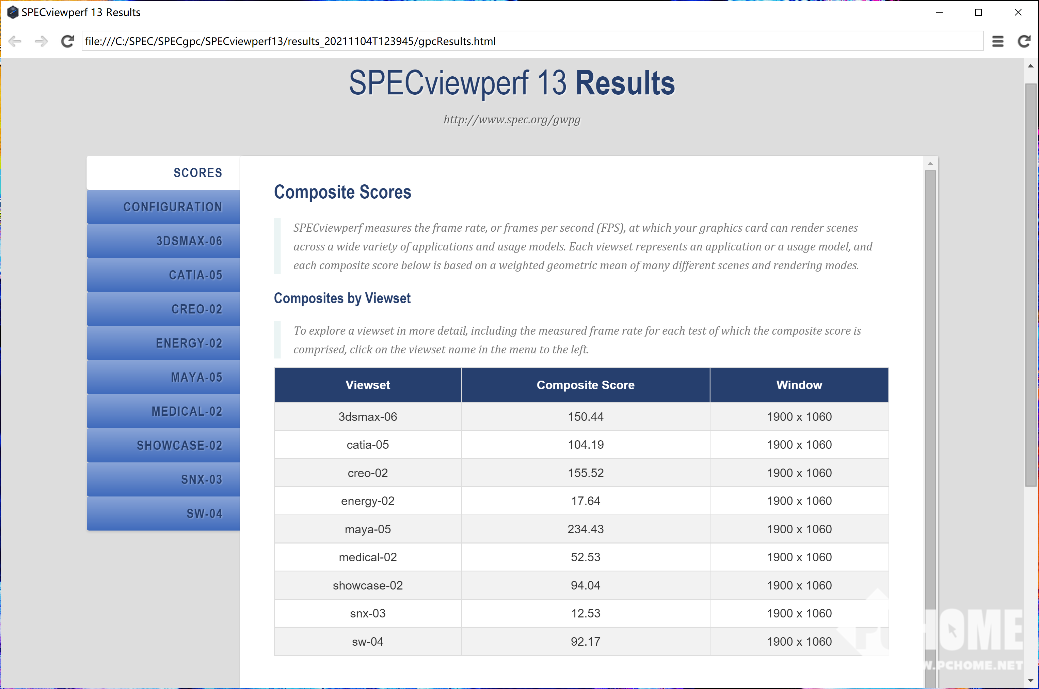Open the SCORES tab
Image resolution: width=1039 pixels, height=689 pixels.
point(163,173)
